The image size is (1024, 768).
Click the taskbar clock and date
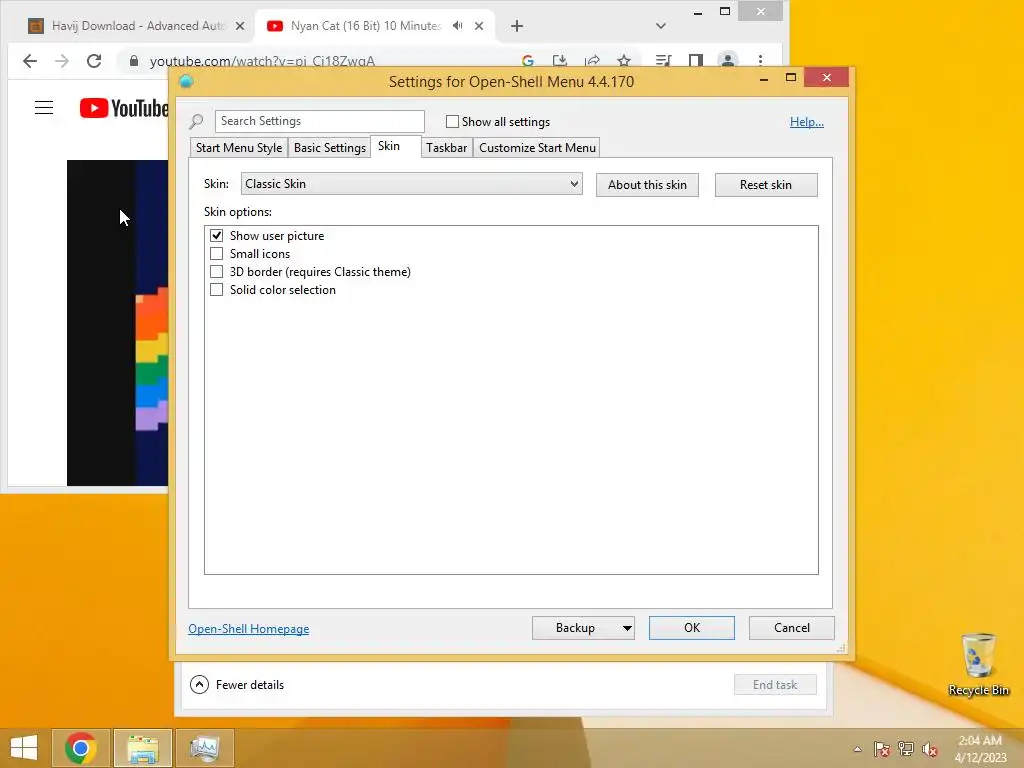pyautogui.click(x=980, y=749)
